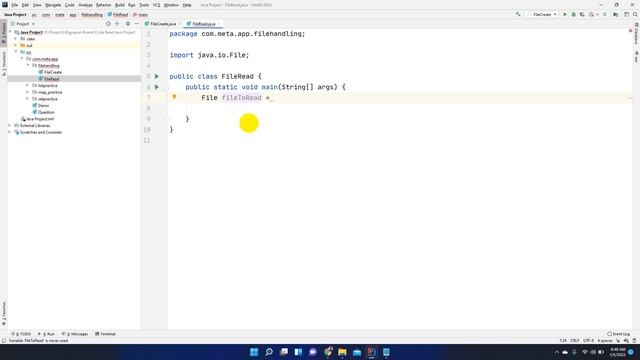Open File Explorer from taskbar
The width and height of the screenshot is (640, 360).
(342, 352)
